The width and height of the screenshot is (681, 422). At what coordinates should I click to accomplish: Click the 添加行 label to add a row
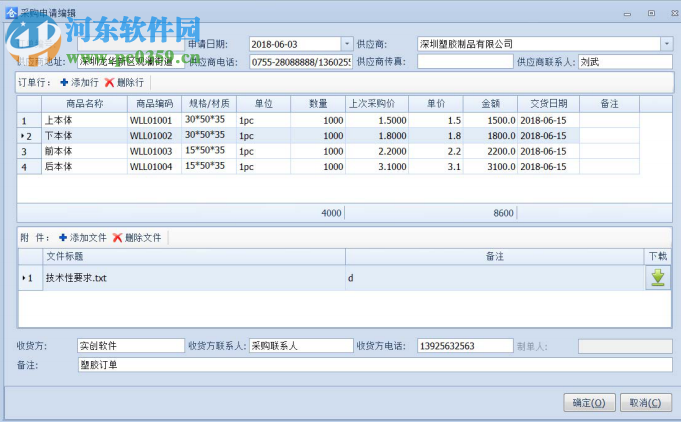[x=85, y=82]
